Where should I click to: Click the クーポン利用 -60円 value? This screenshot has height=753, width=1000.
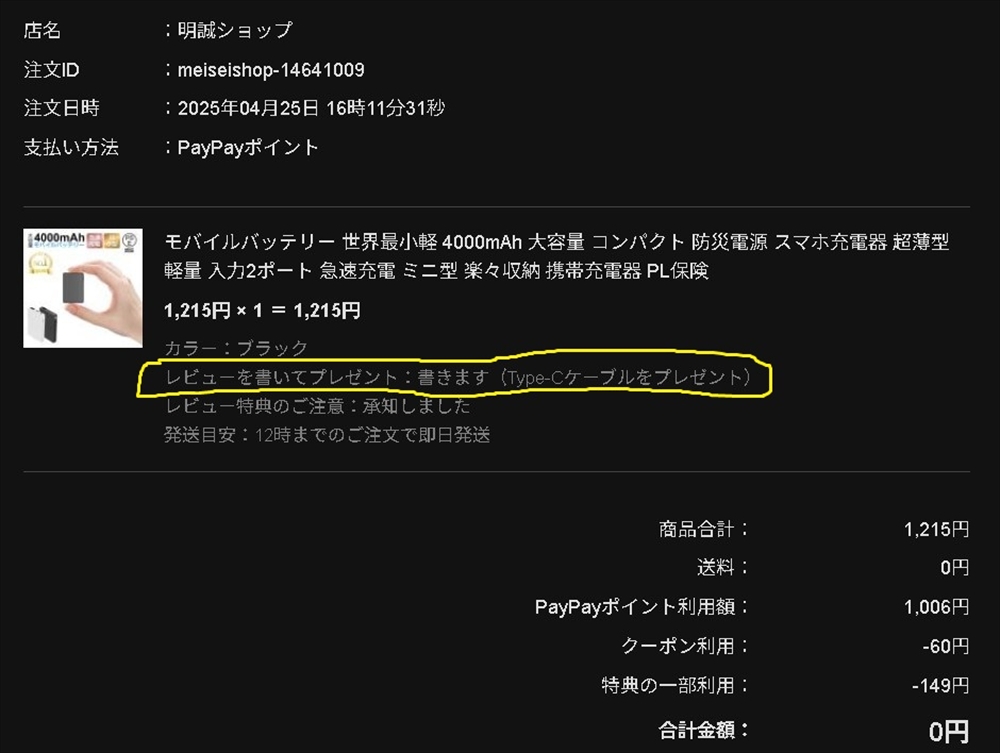pyautogui.click(x=946, y=647)
